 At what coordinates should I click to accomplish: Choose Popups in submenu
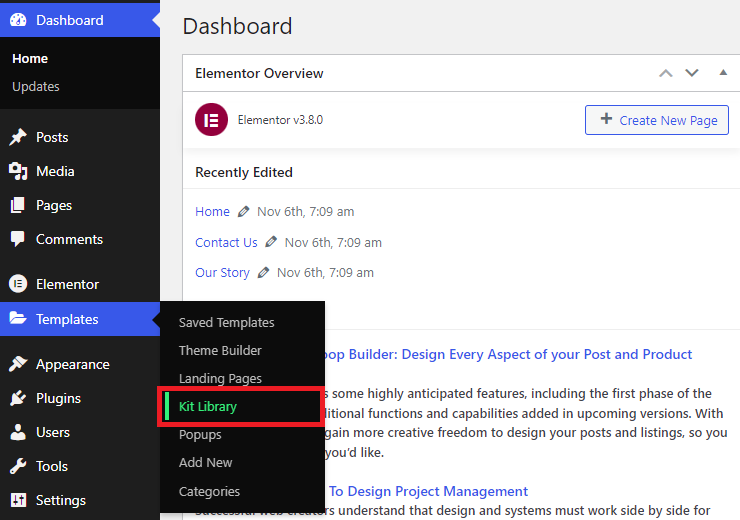point(200,435)
